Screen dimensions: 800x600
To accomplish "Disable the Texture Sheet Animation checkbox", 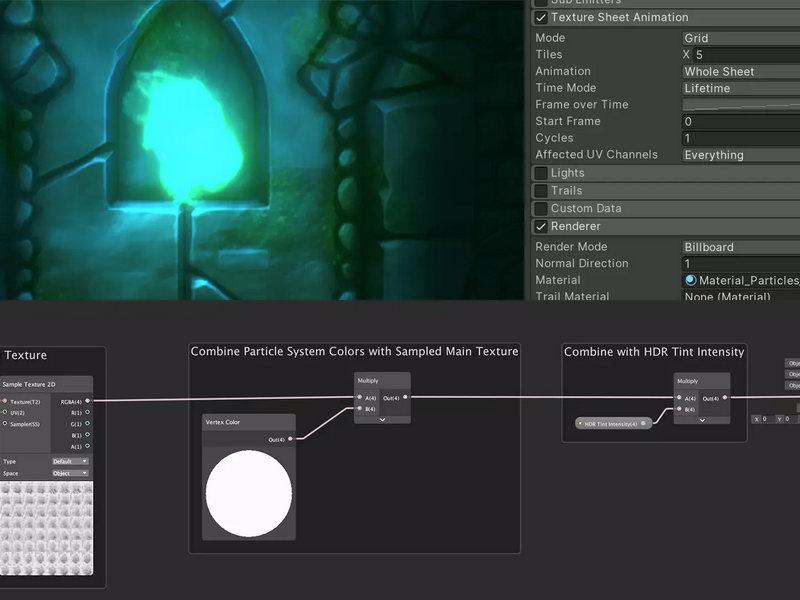I will point(541,18).
